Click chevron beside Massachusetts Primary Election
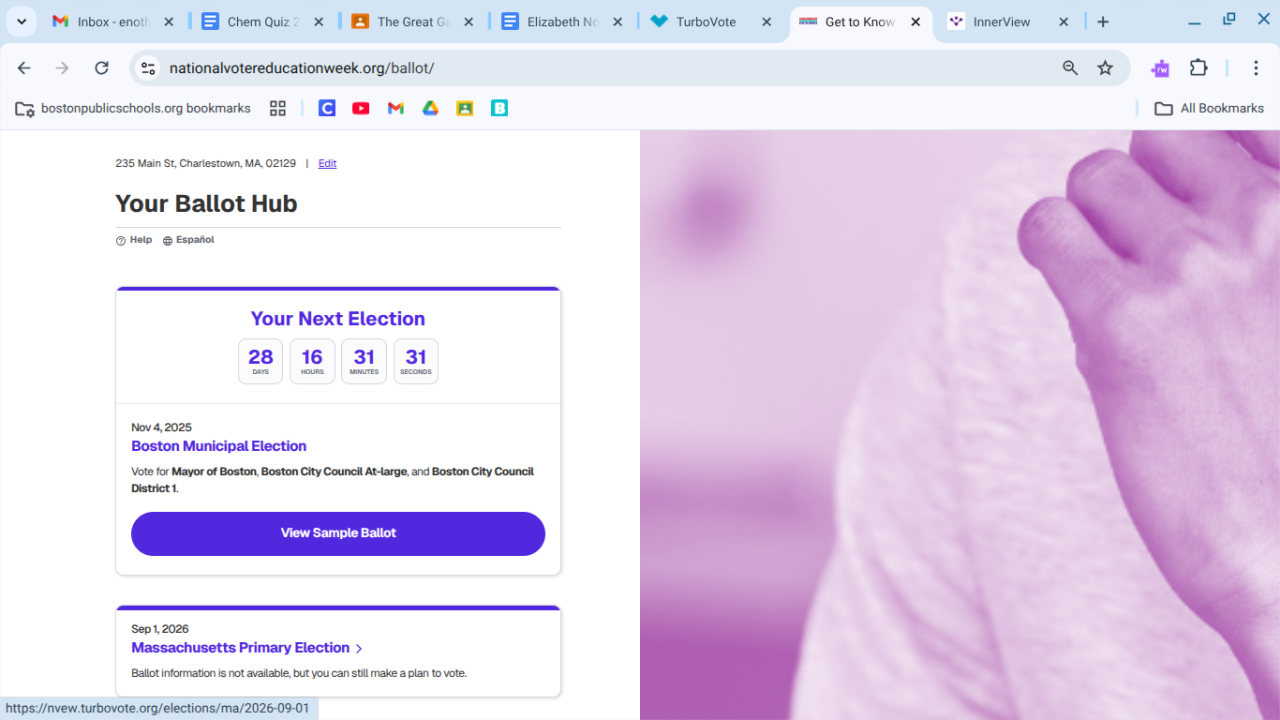This screenshot has height=720, width=1280. coord(359,648)
